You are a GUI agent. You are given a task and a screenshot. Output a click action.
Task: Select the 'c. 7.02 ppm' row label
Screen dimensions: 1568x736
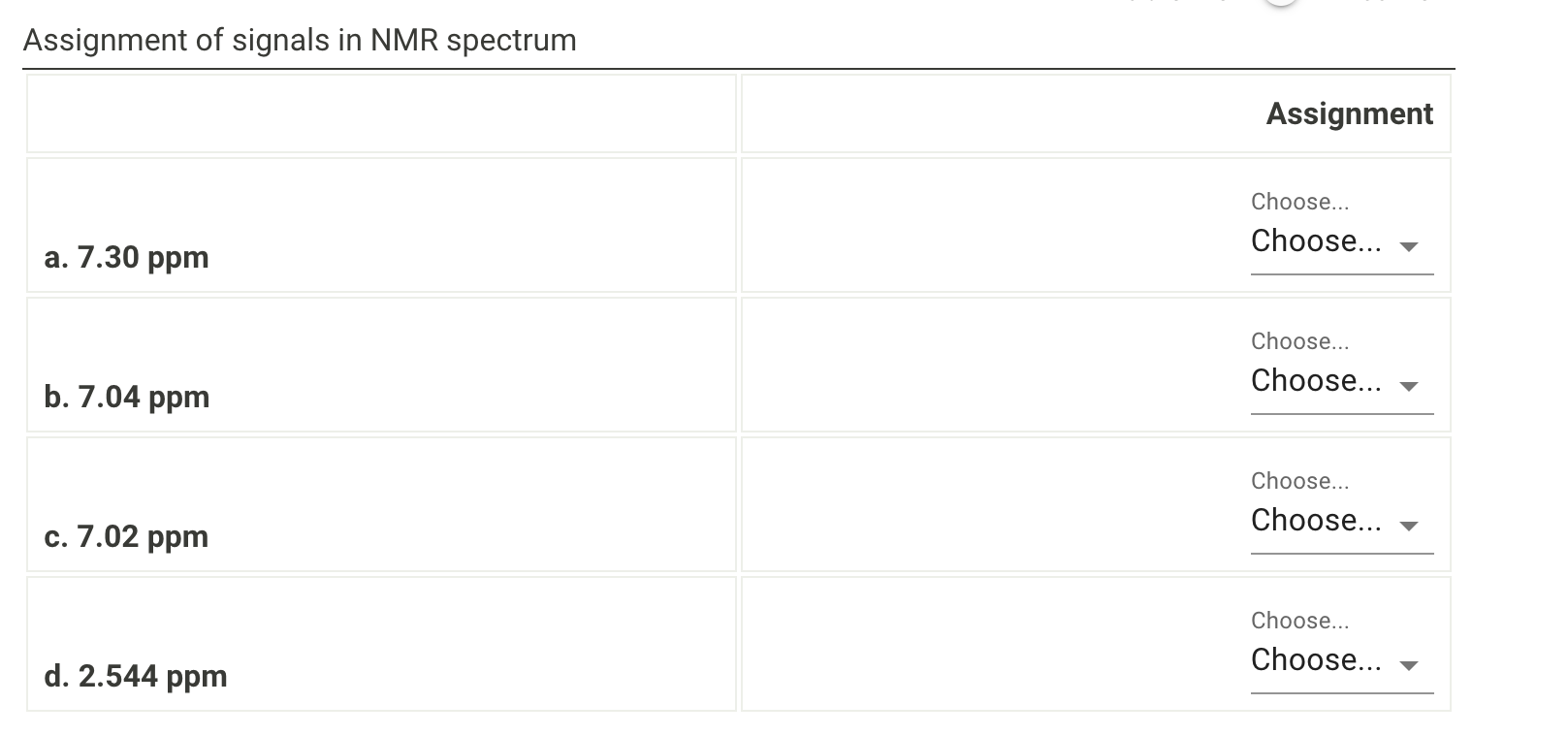click(126, 536)
